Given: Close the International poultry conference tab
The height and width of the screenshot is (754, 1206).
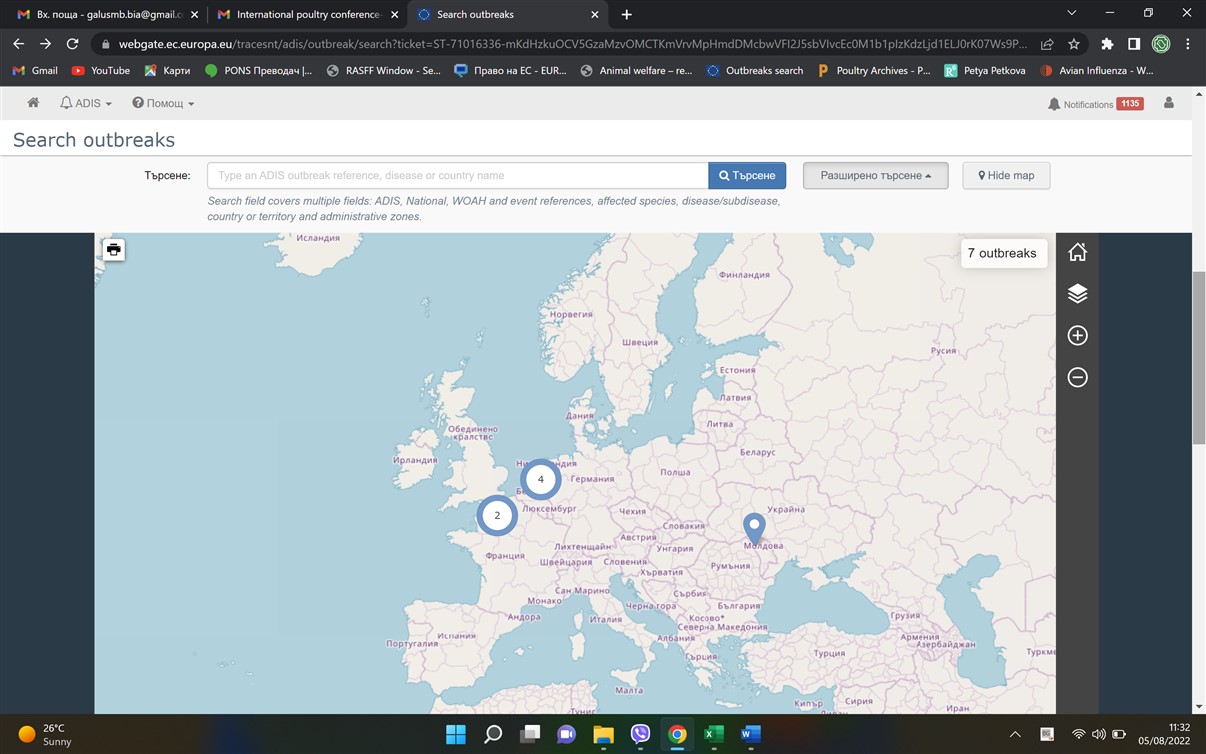Looking at the screenshot, I should (x=395, y=15).
